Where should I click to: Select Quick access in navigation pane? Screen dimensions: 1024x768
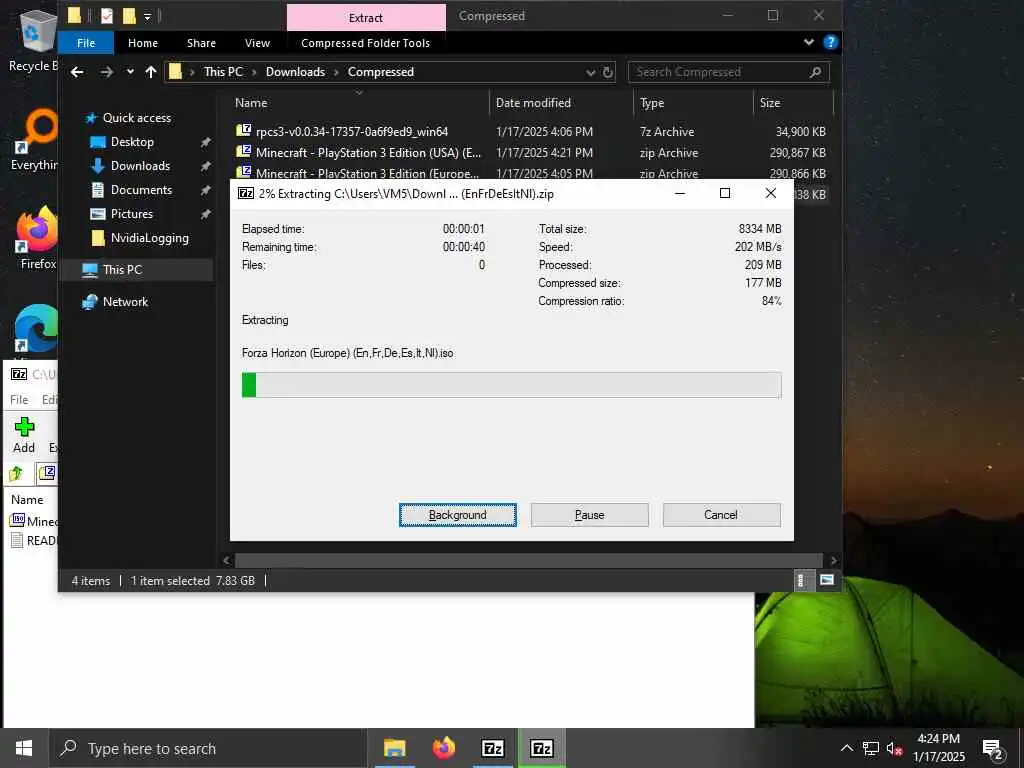(x=136, y=118)
